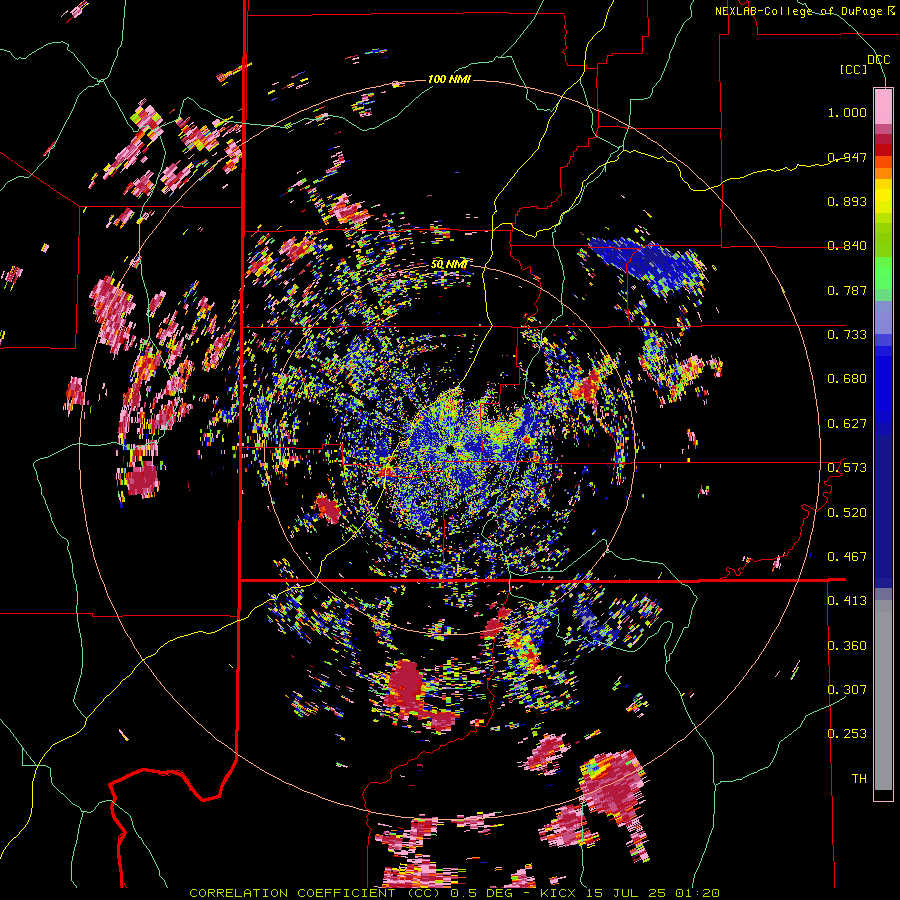Select the 0.573 scale value
Image resolution: width=900 pixels, height=900 pixels.
point(847,468)
